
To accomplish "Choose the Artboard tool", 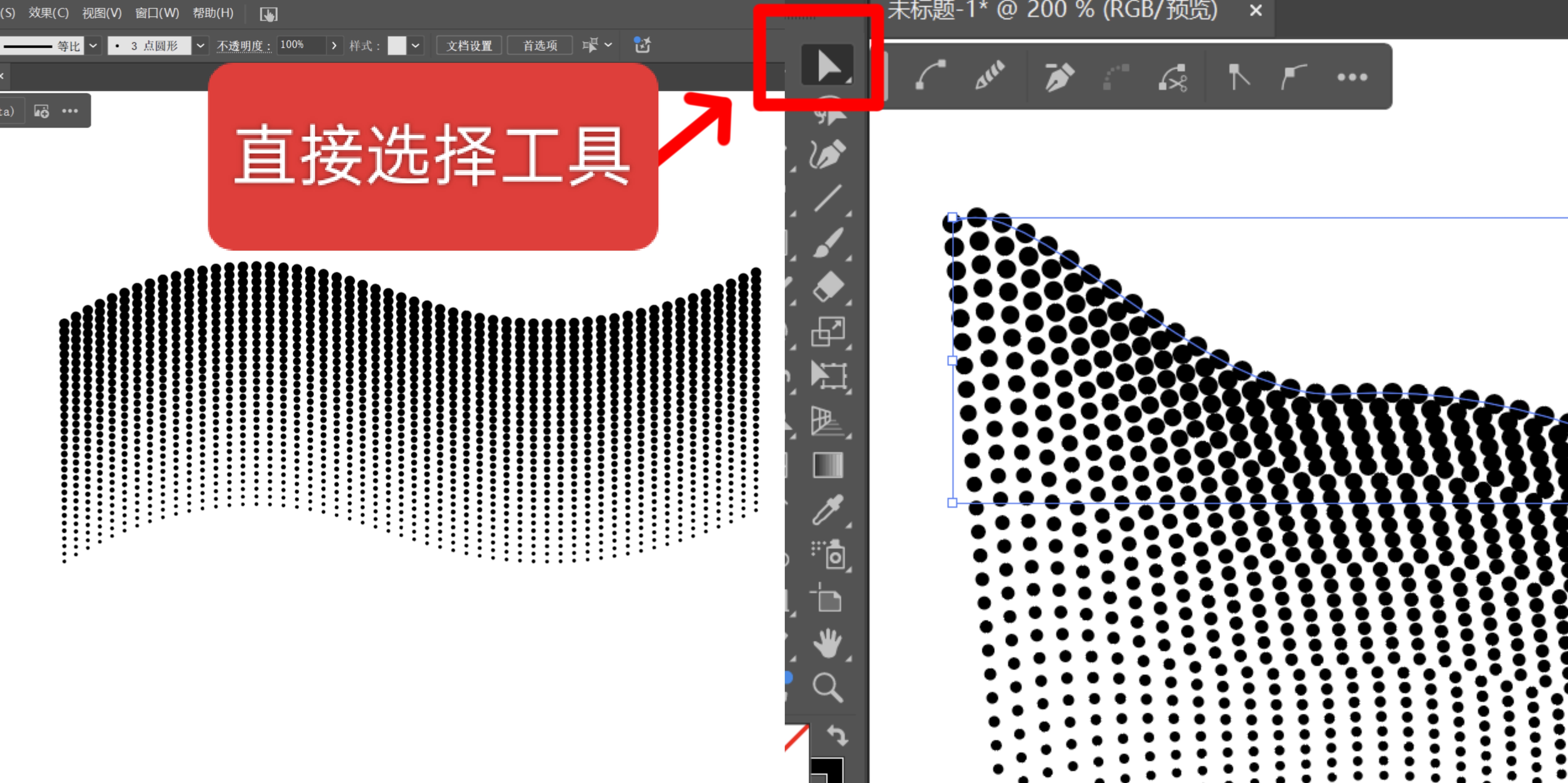I will tap(827, 598).
